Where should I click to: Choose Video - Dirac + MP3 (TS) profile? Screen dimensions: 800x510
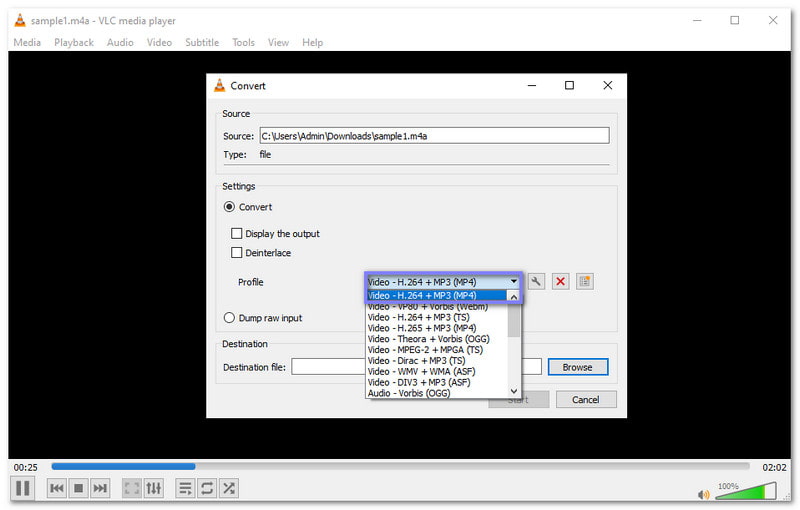click(437, 361)
